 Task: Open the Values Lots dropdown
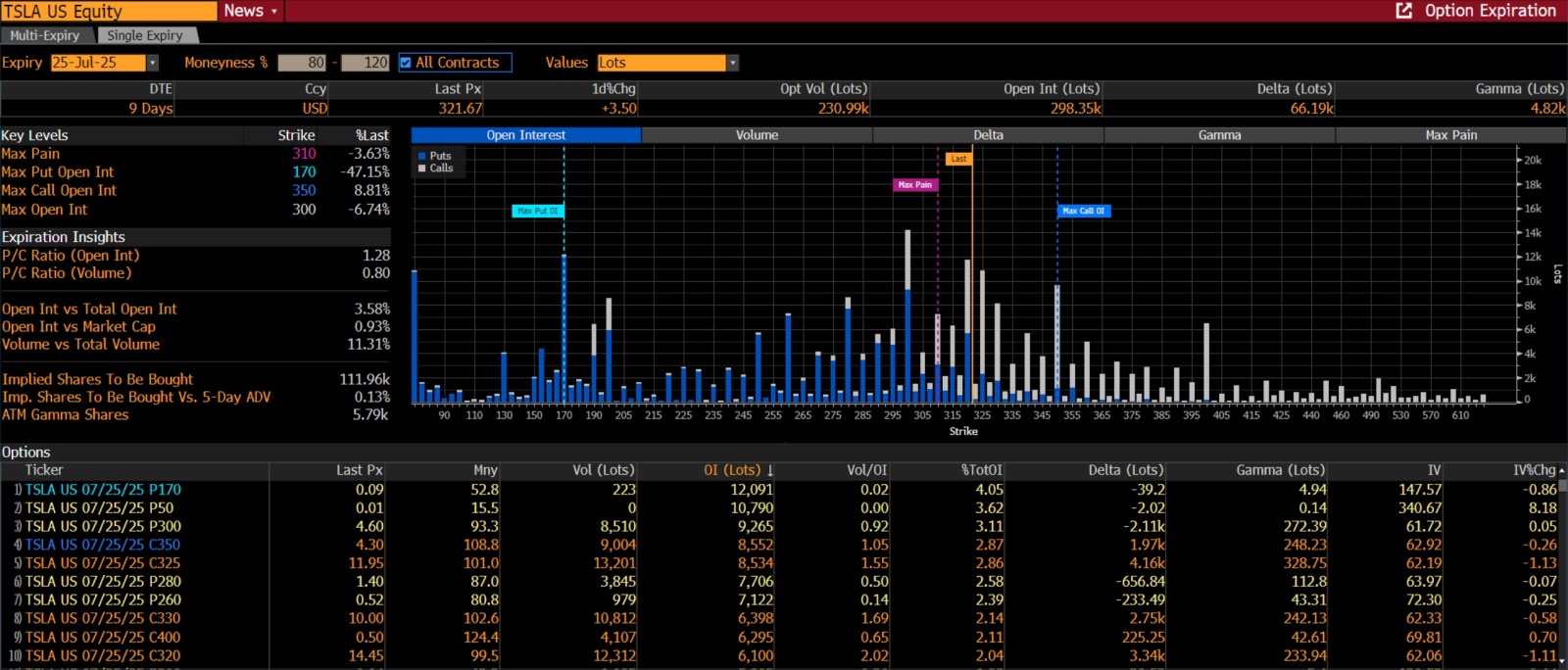(x=732, y=63)
